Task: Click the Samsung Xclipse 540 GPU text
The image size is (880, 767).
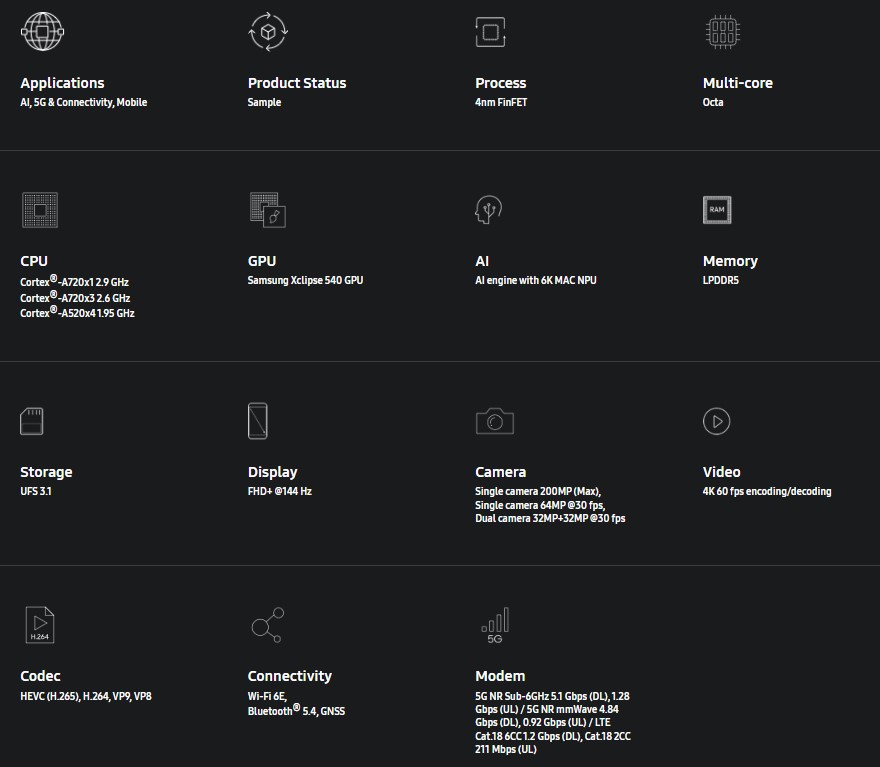Action: tap(305, 280)
